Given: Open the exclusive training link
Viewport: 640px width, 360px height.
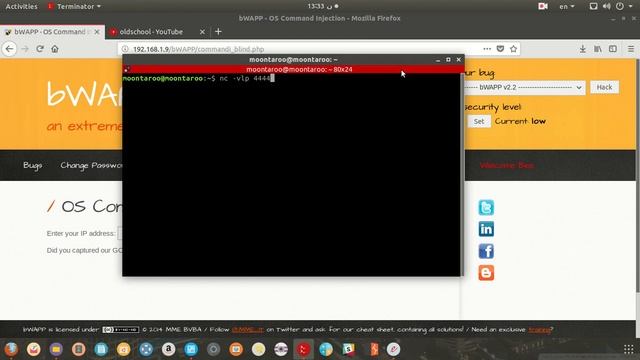Looking at the screenshot, I should (x=539, y=329).
